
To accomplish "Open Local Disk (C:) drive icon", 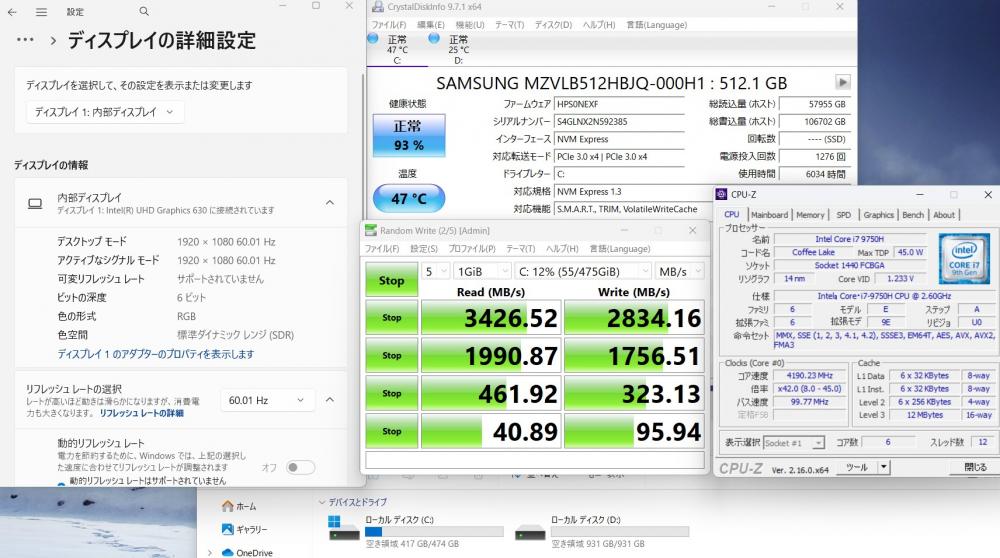I will tap(344, 529).
